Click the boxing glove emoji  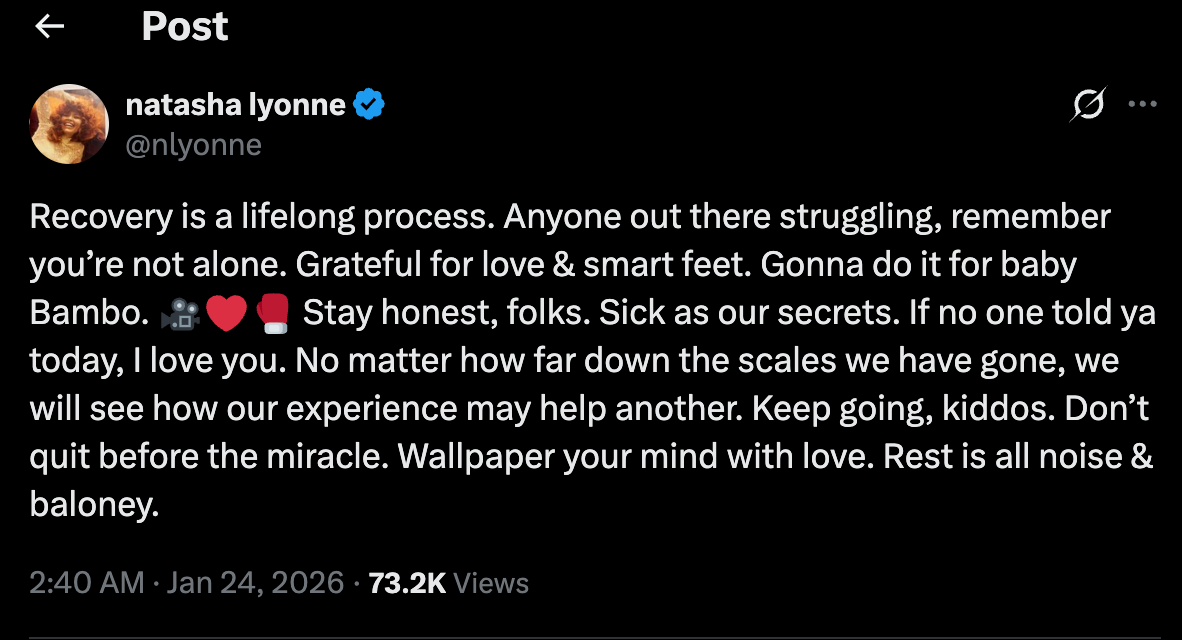pyautogui.click(x=271, y=313)
